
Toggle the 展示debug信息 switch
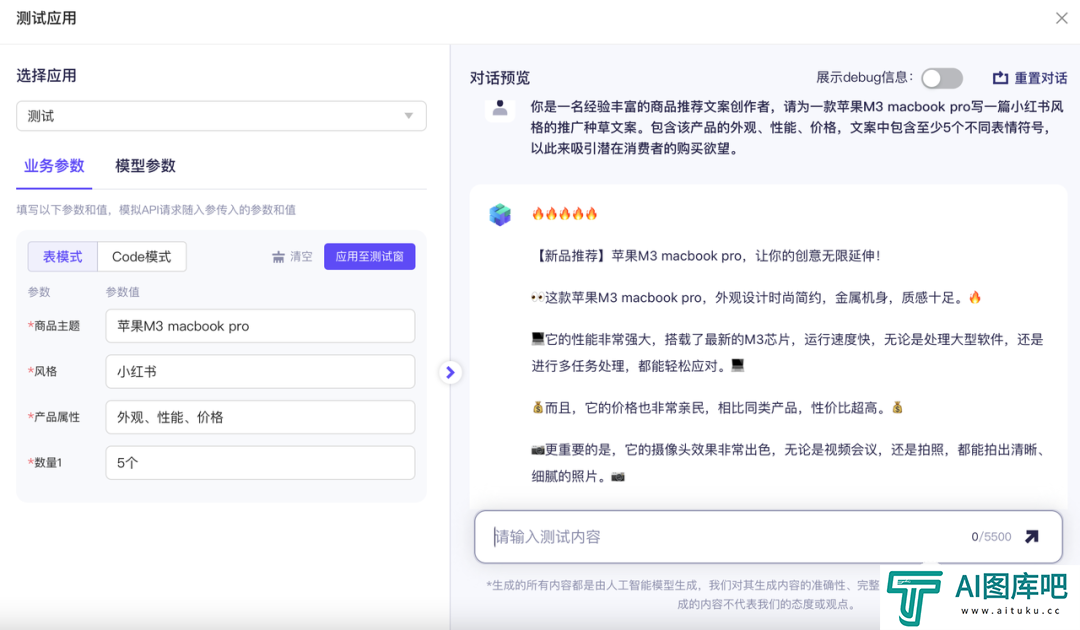(942, 78)
